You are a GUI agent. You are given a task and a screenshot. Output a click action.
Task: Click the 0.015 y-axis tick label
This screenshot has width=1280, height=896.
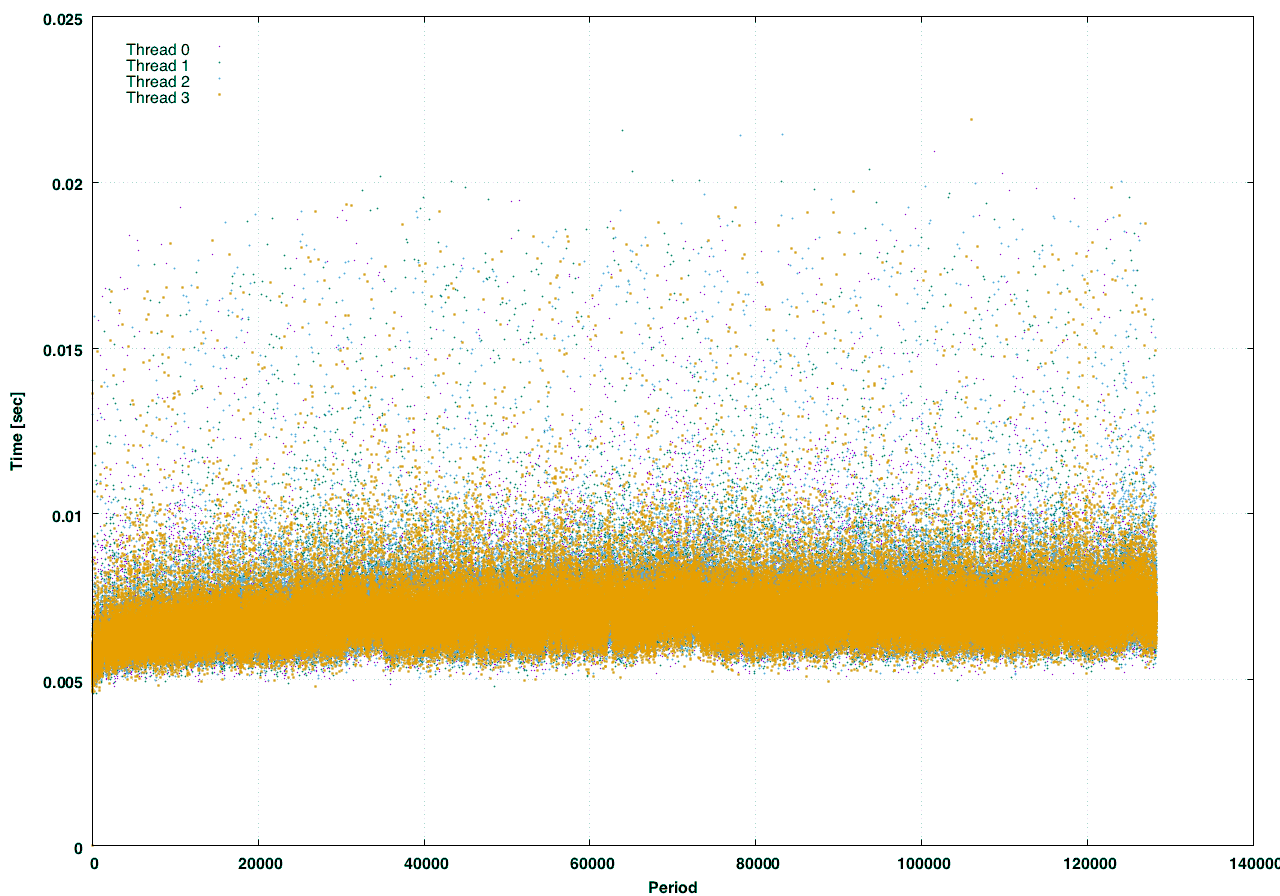coord(62,349)
